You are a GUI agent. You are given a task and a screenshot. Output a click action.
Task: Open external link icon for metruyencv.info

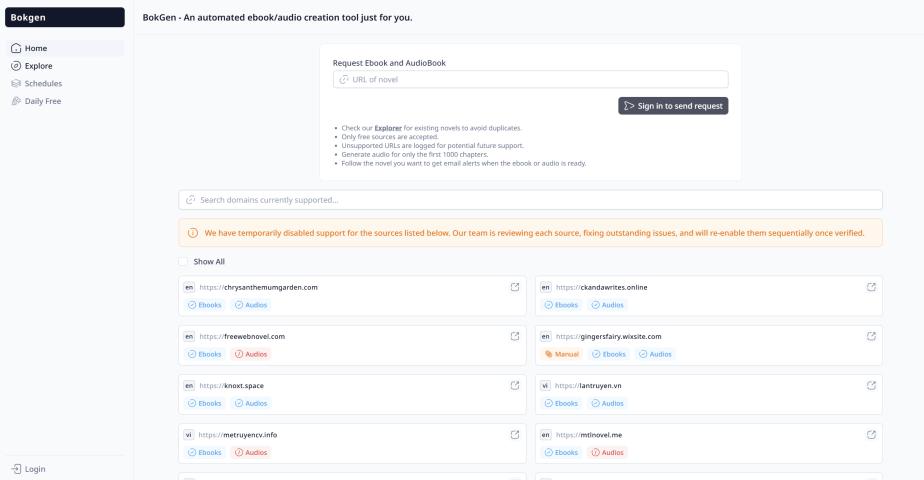515,434
